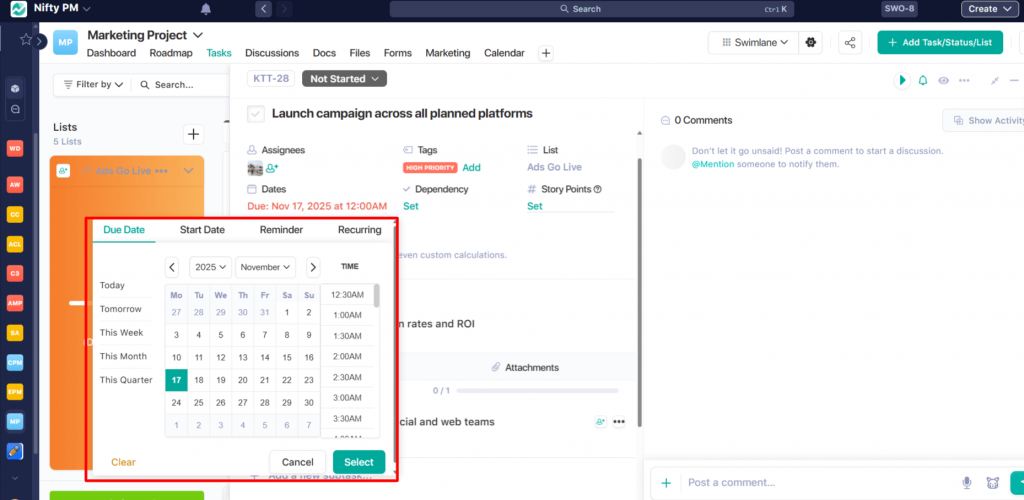Expand the year 2025 dropdown
The height and width of the screenshot is (500, 1024).
[210, 267]
